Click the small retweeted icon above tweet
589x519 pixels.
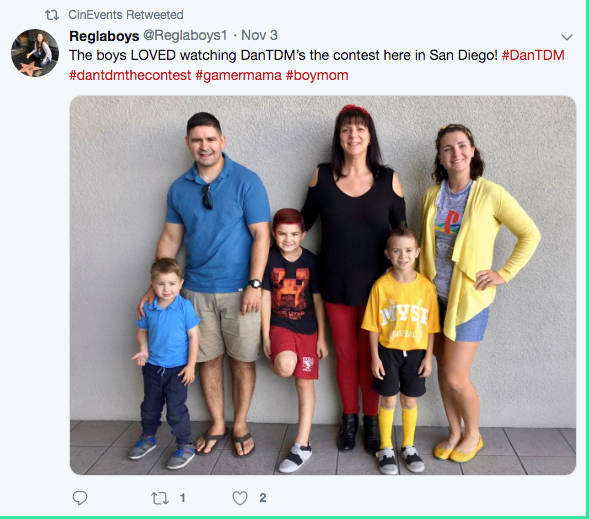pyautogui.click(x=52, y=15)
